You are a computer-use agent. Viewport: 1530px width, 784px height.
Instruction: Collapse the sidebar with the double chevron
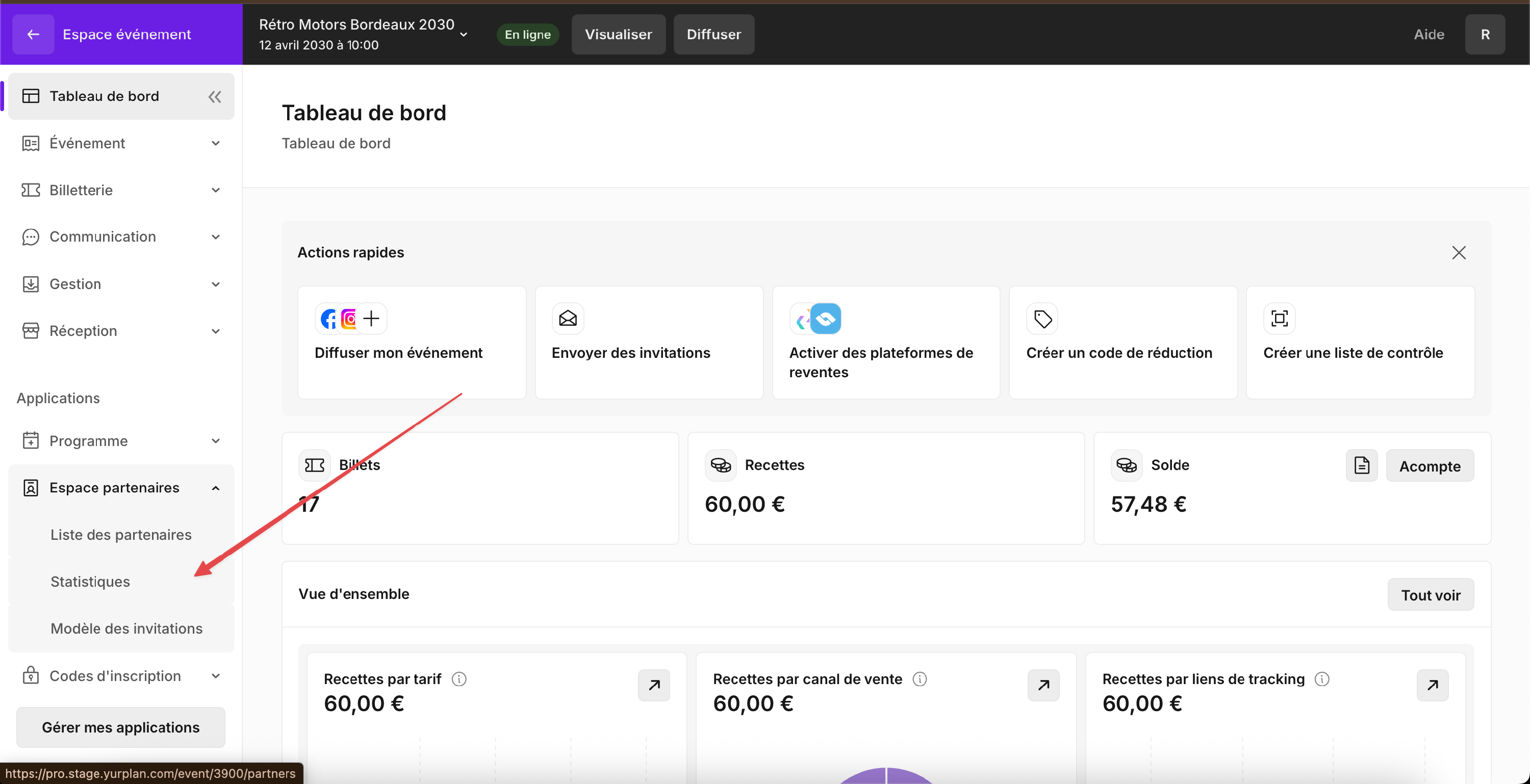[214, 97]
